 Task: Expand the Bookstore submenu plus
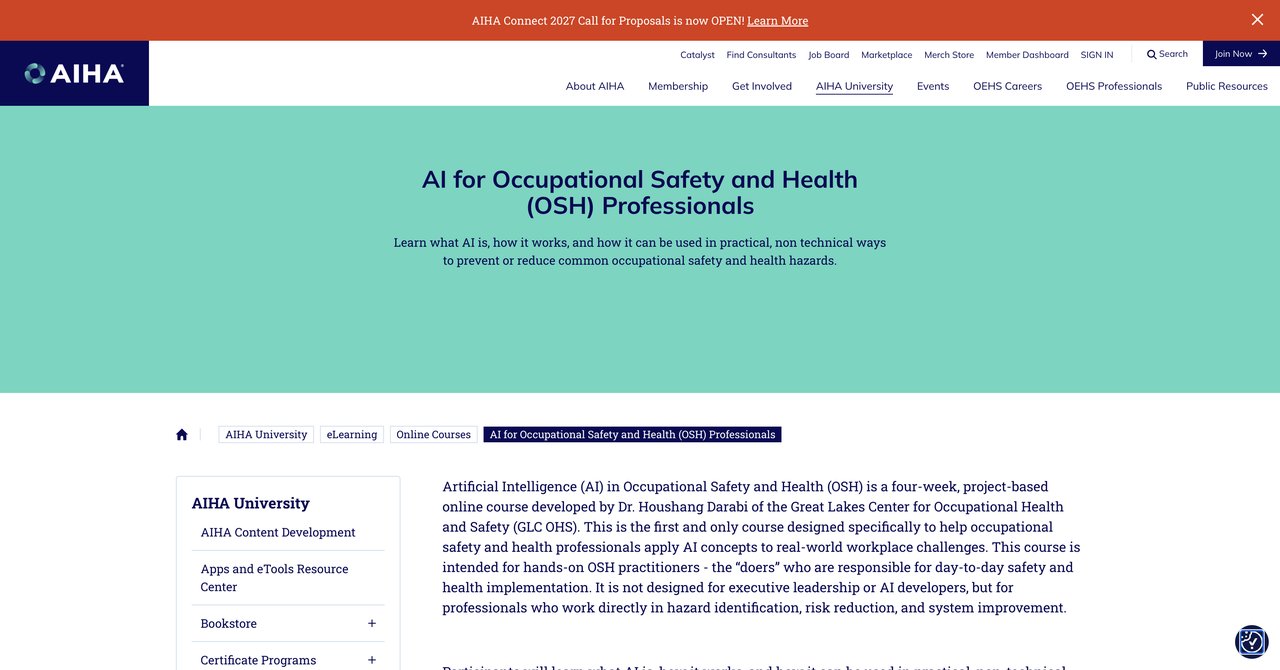point(372,623)
